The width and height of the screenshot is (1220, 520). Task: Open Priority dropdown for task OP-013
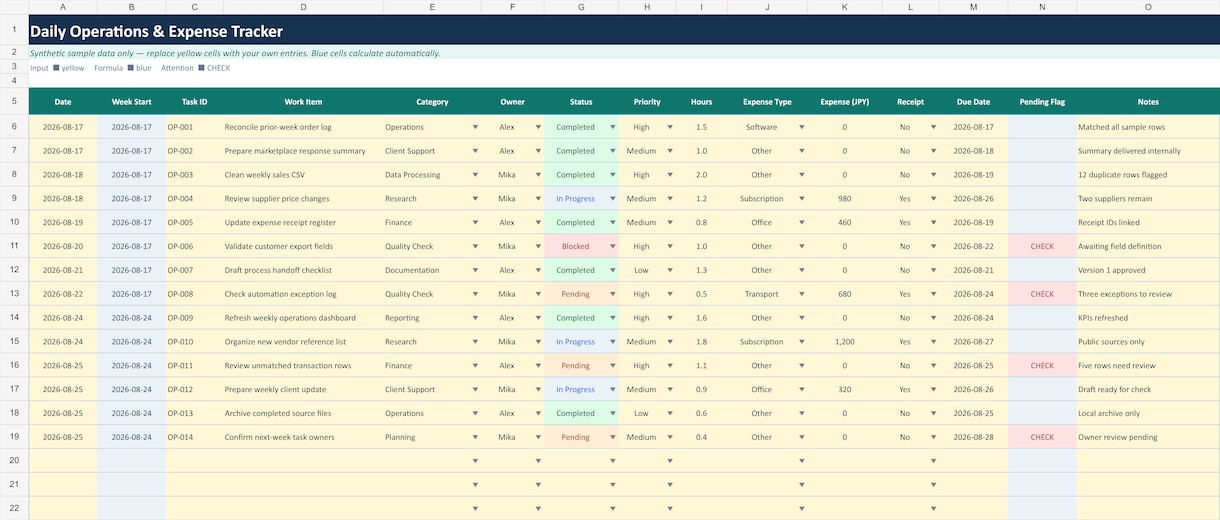click(670, 413)
